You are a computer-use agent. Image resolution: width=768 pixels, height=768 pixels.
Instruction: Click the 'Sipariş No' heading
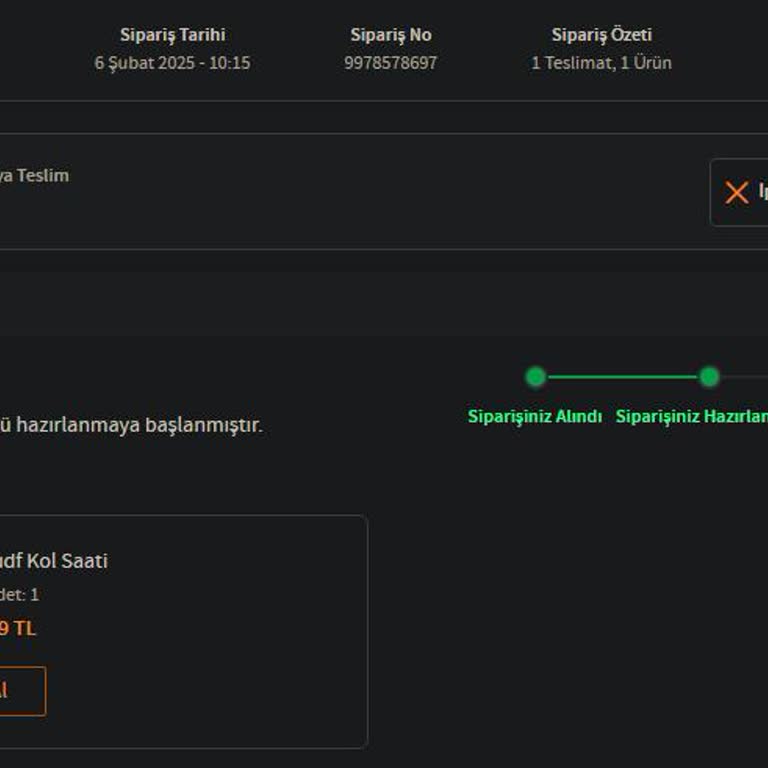click(x=390, y=35)
